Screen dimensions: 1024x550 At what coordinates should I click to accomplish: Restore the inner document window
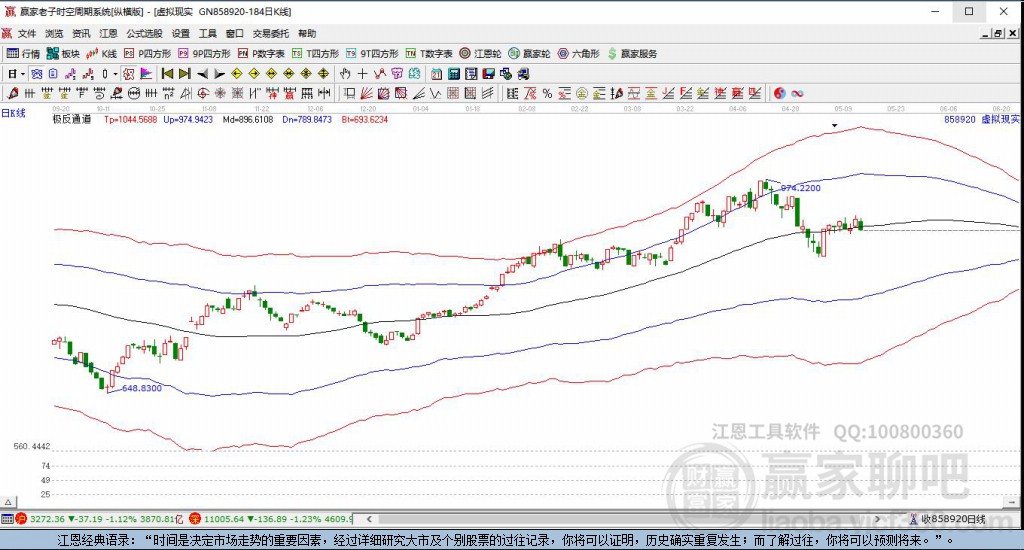tap(998, 33)
